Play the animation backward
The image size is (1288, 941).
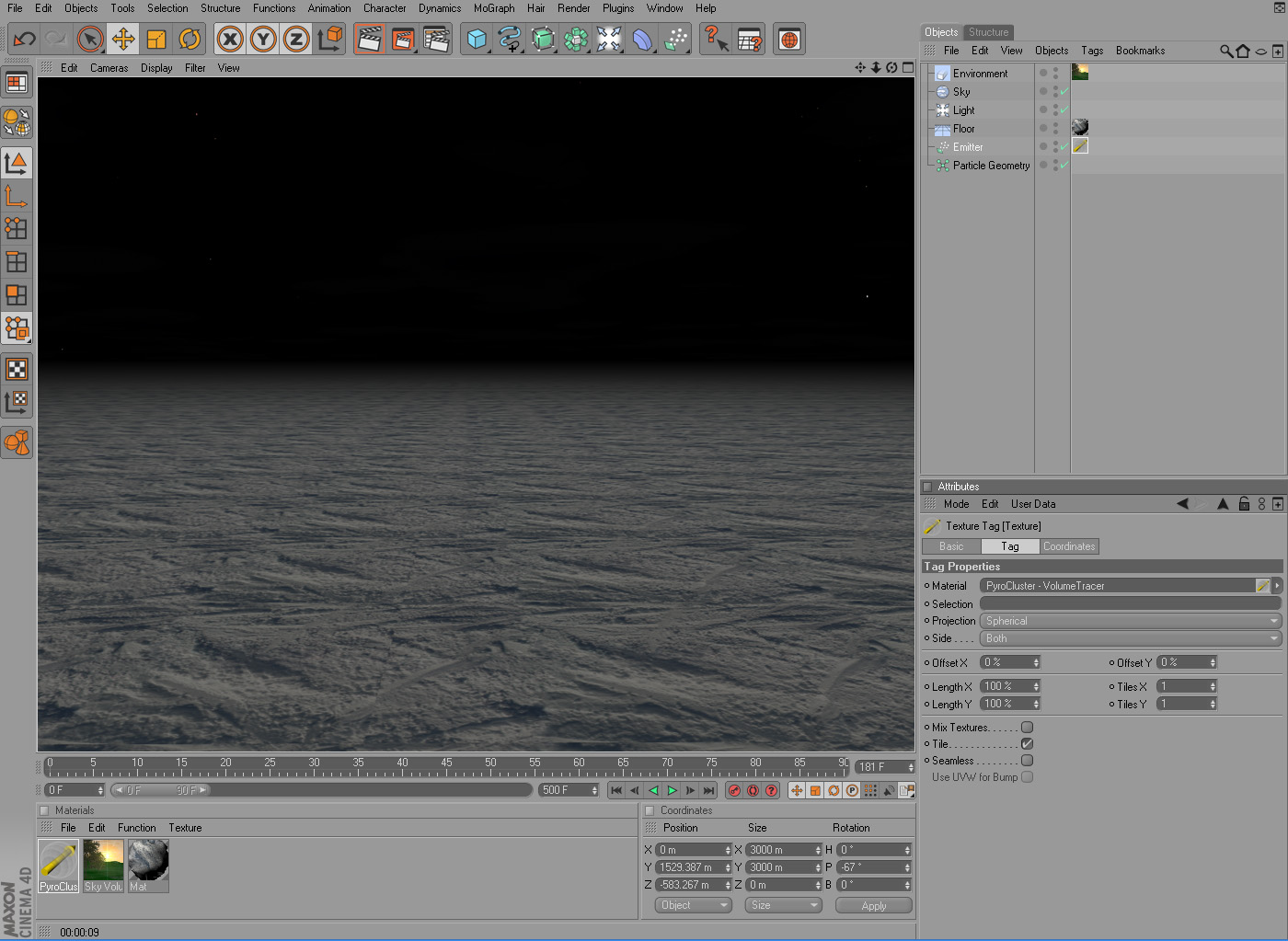pos(653,790)
